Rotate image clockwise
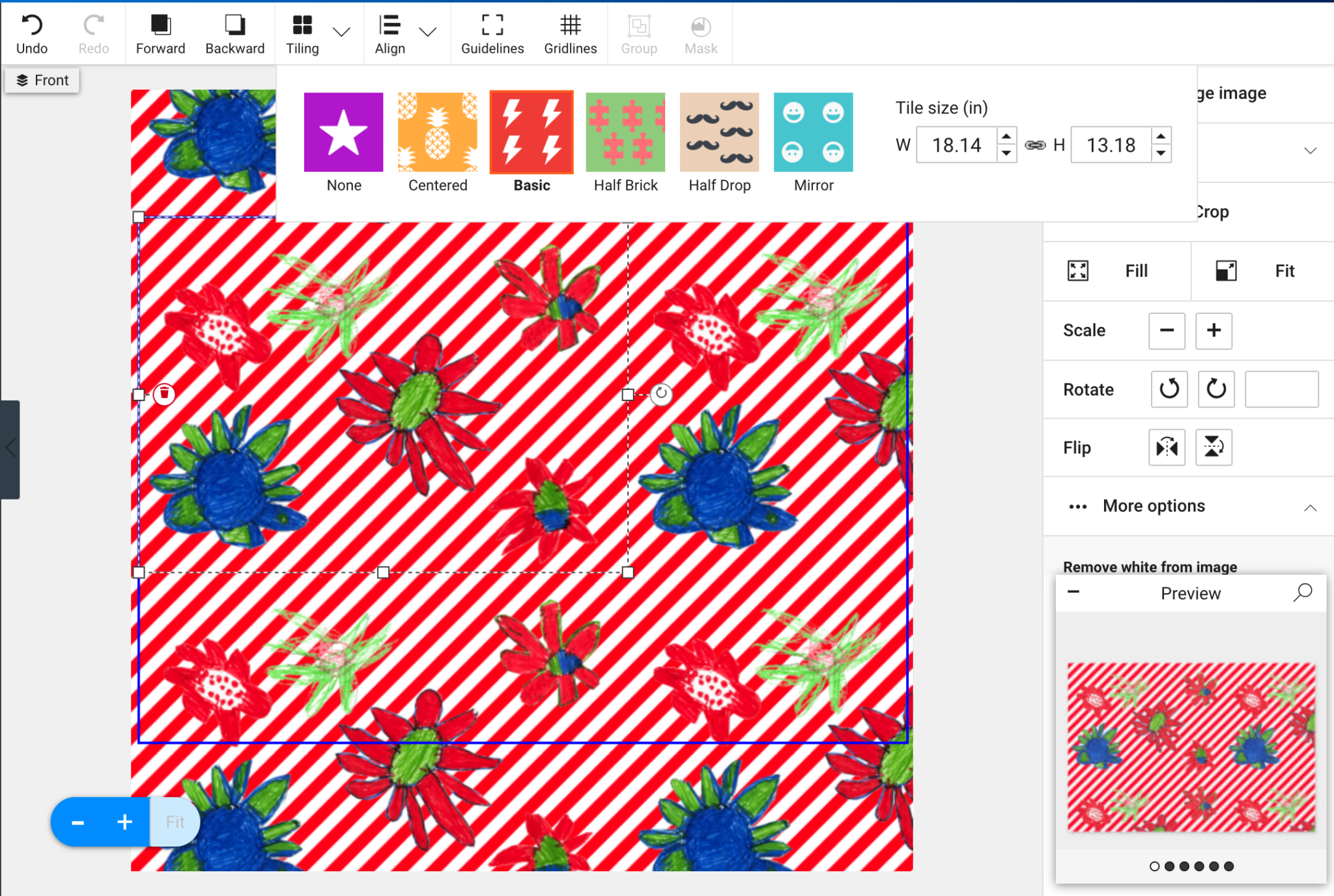The height and width of the screenshot is (896, 1334). tap(1215, 389)
